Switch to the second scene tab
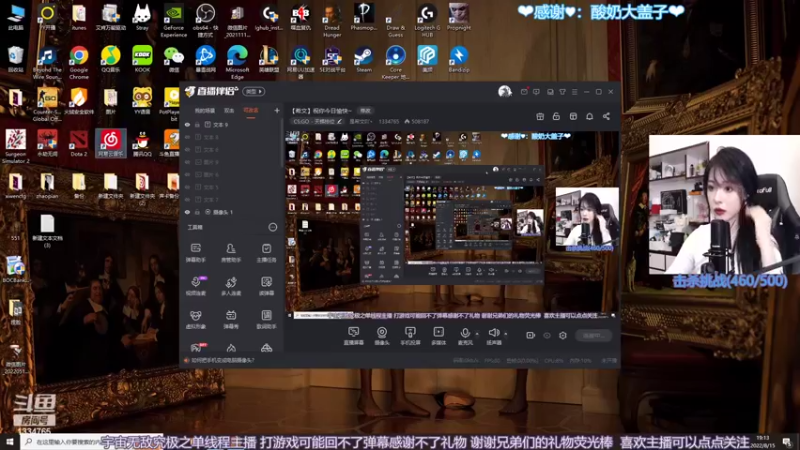Image resolution: width=800 pixels, height=450 pixels. coord(229,111)
